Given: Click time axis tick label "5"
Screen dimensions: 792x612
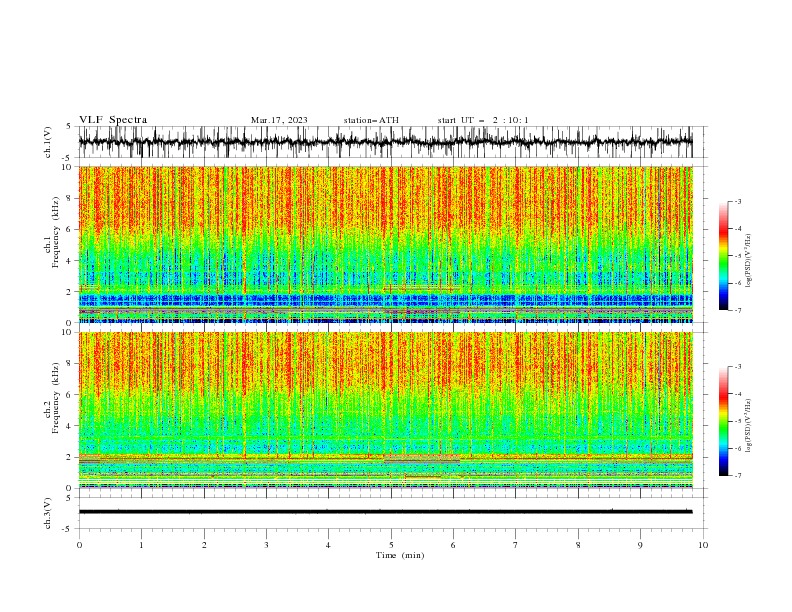Looking at the screenshot, I should (391, 545).
